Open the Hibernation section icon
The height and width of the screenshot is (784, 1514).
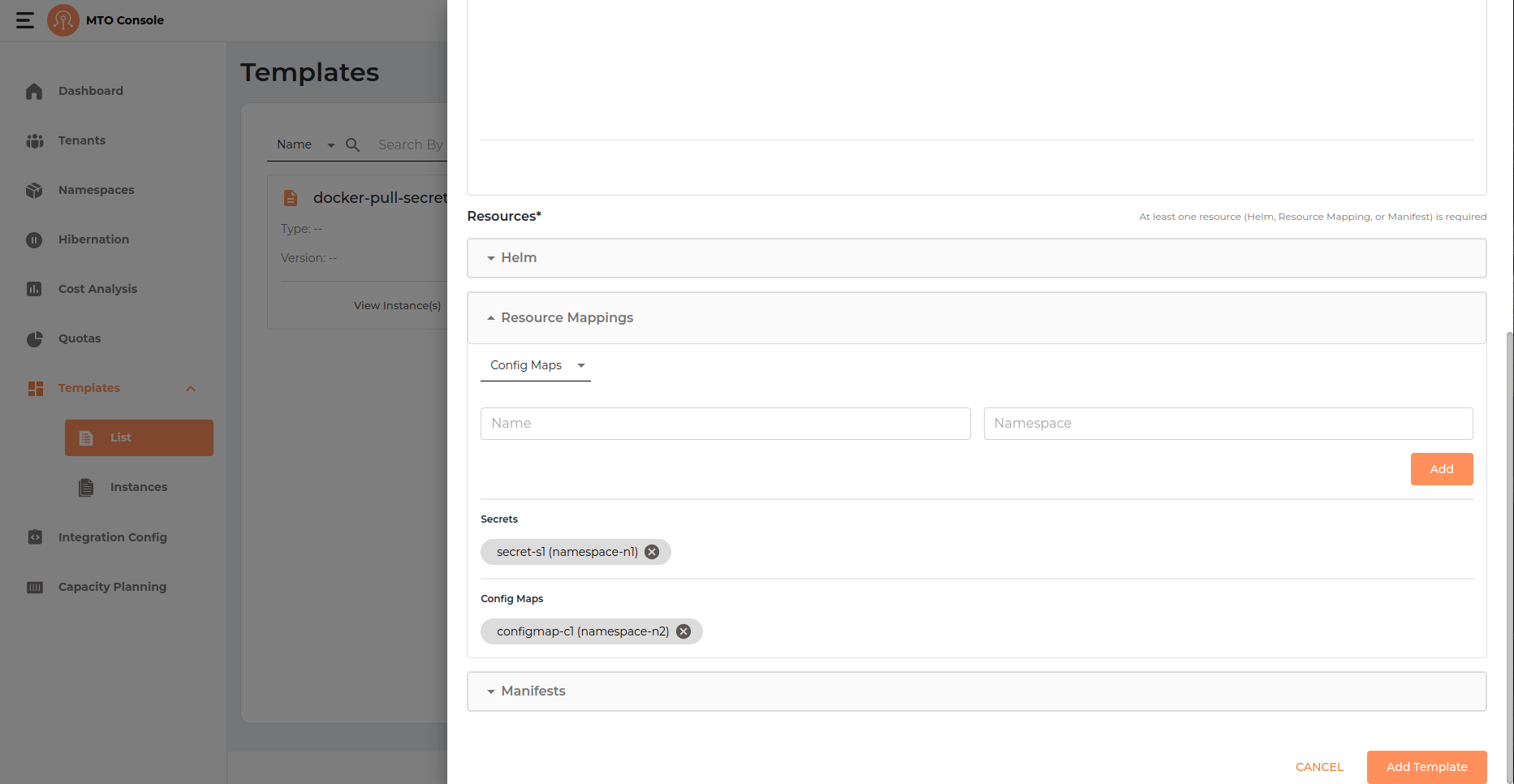(34, 239)
